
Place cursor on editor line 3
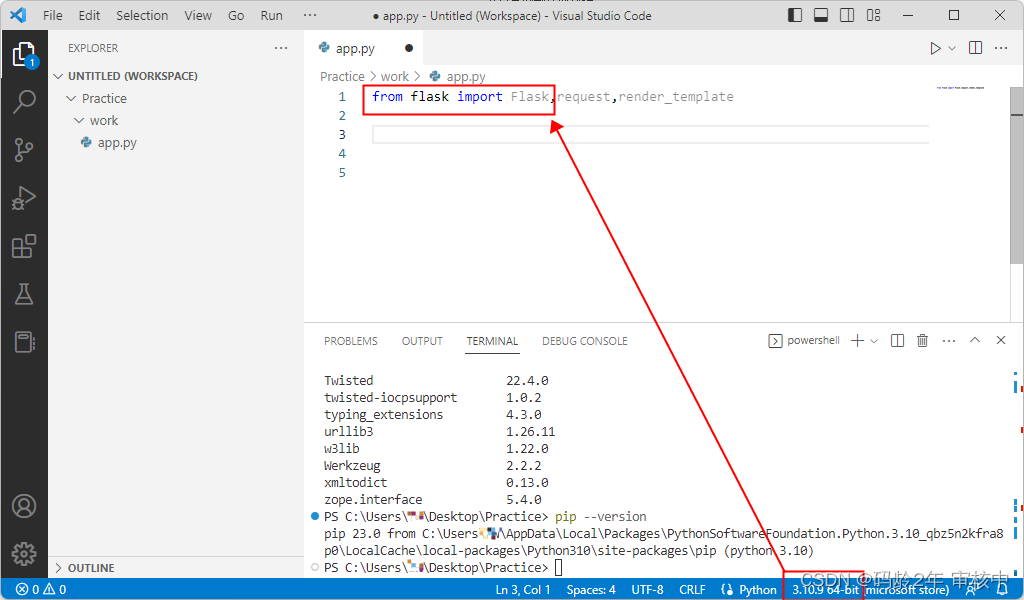650,134
